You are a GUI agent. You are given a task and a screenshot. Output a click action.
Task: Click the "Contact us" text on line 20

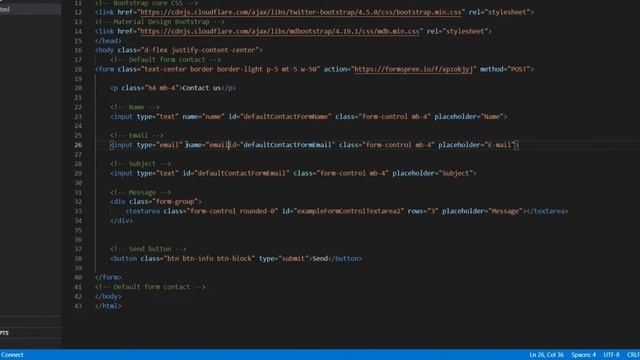201,88
